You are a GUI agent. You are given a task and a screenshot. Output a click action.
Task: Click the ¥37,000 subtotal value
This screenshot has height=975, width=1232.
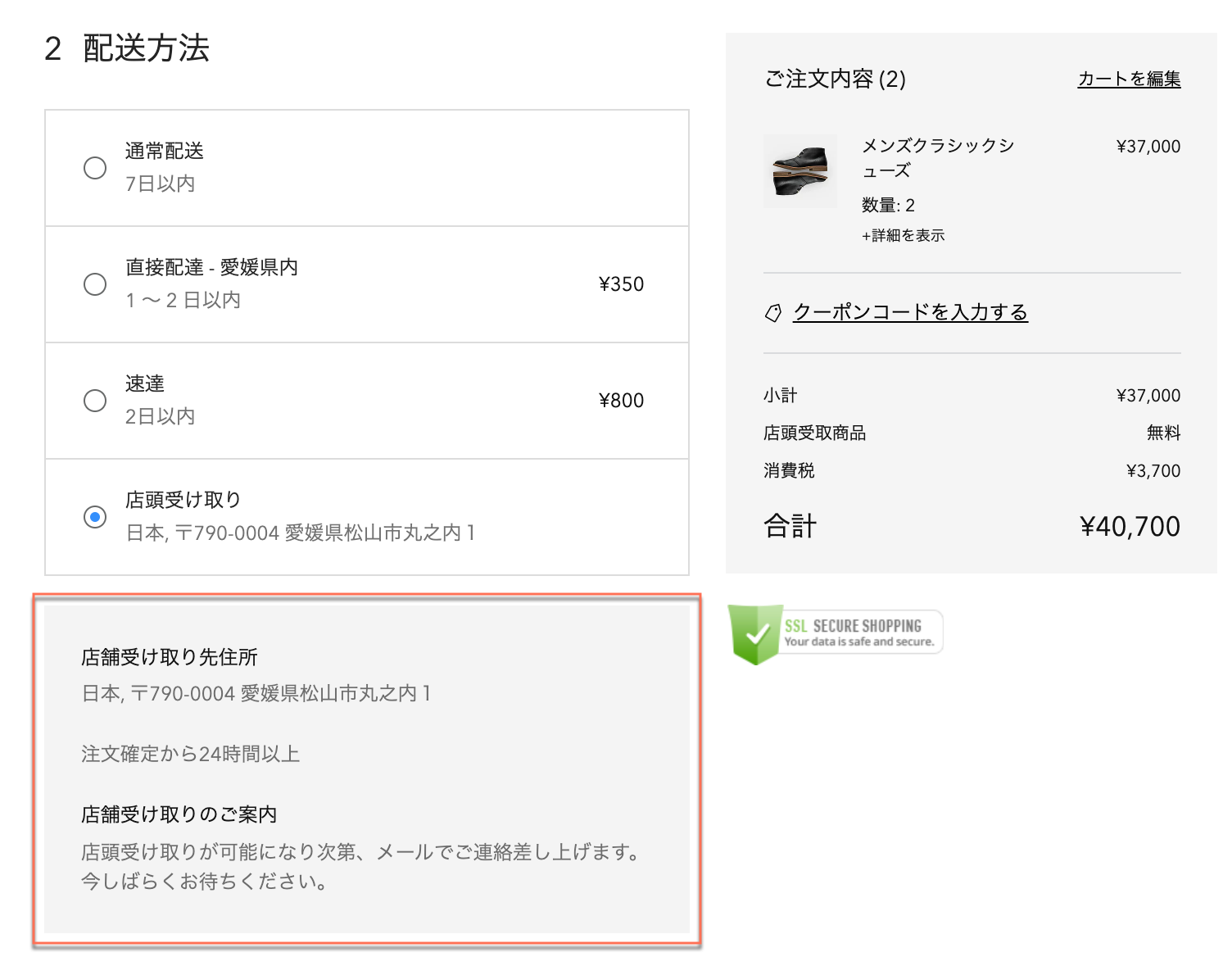tap(1148, 395)
